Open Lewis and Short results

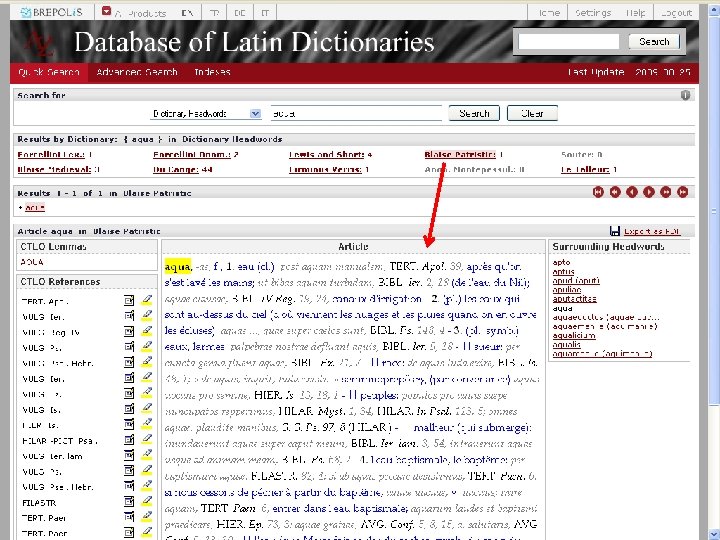pyautogui.click(x=326, y=155)
